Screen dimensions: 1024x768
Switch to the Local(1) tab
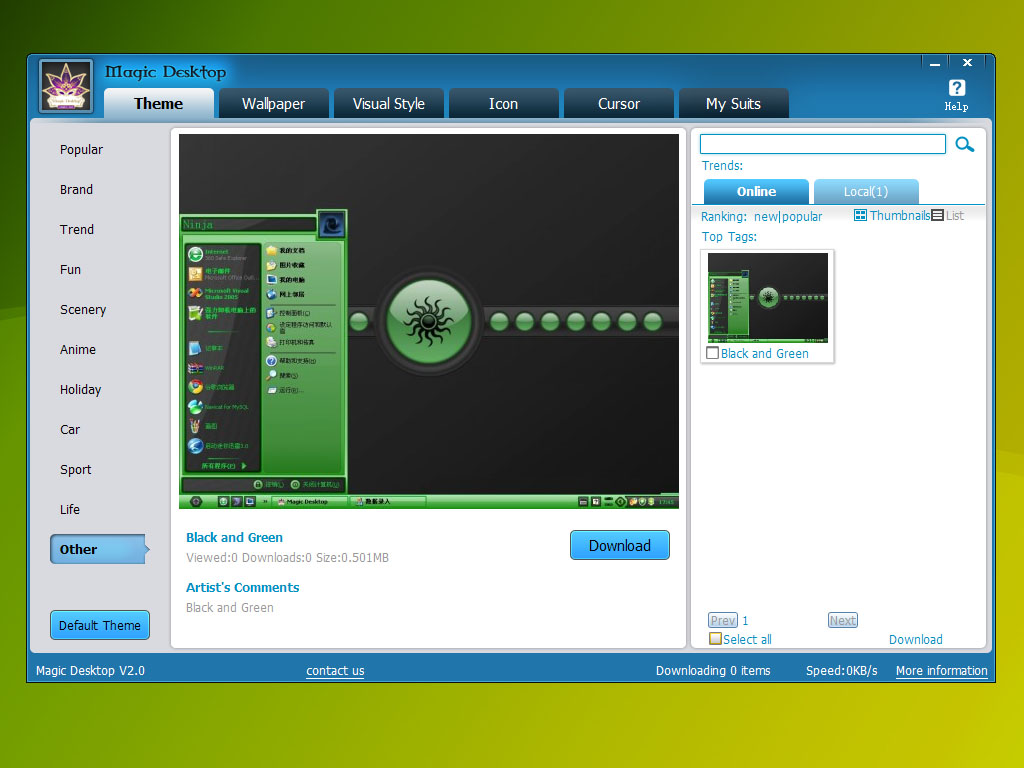point(866,191)
